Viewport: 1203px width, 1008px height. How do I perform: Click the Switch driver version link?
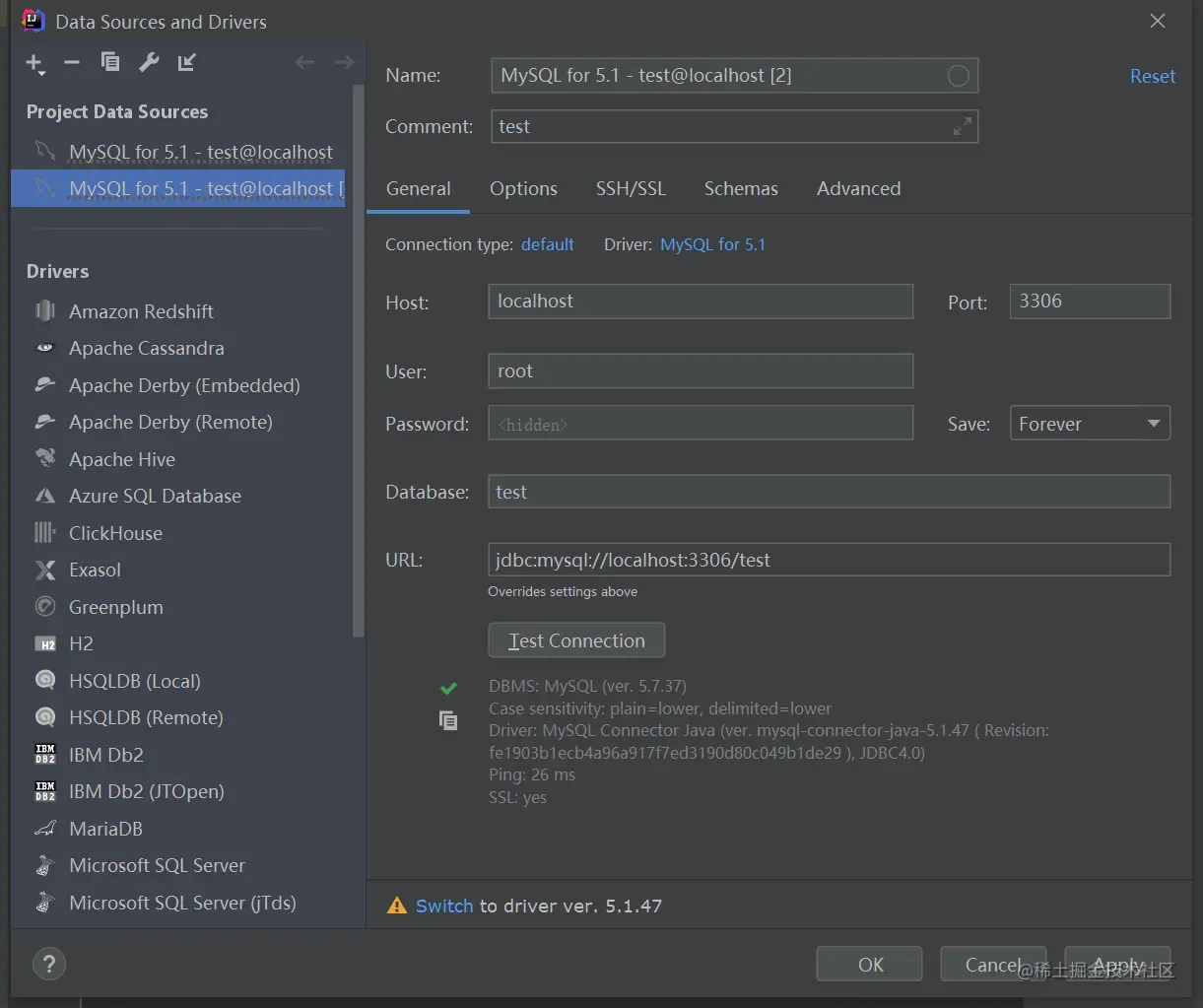pyautogui.click(x=444, y=906)
